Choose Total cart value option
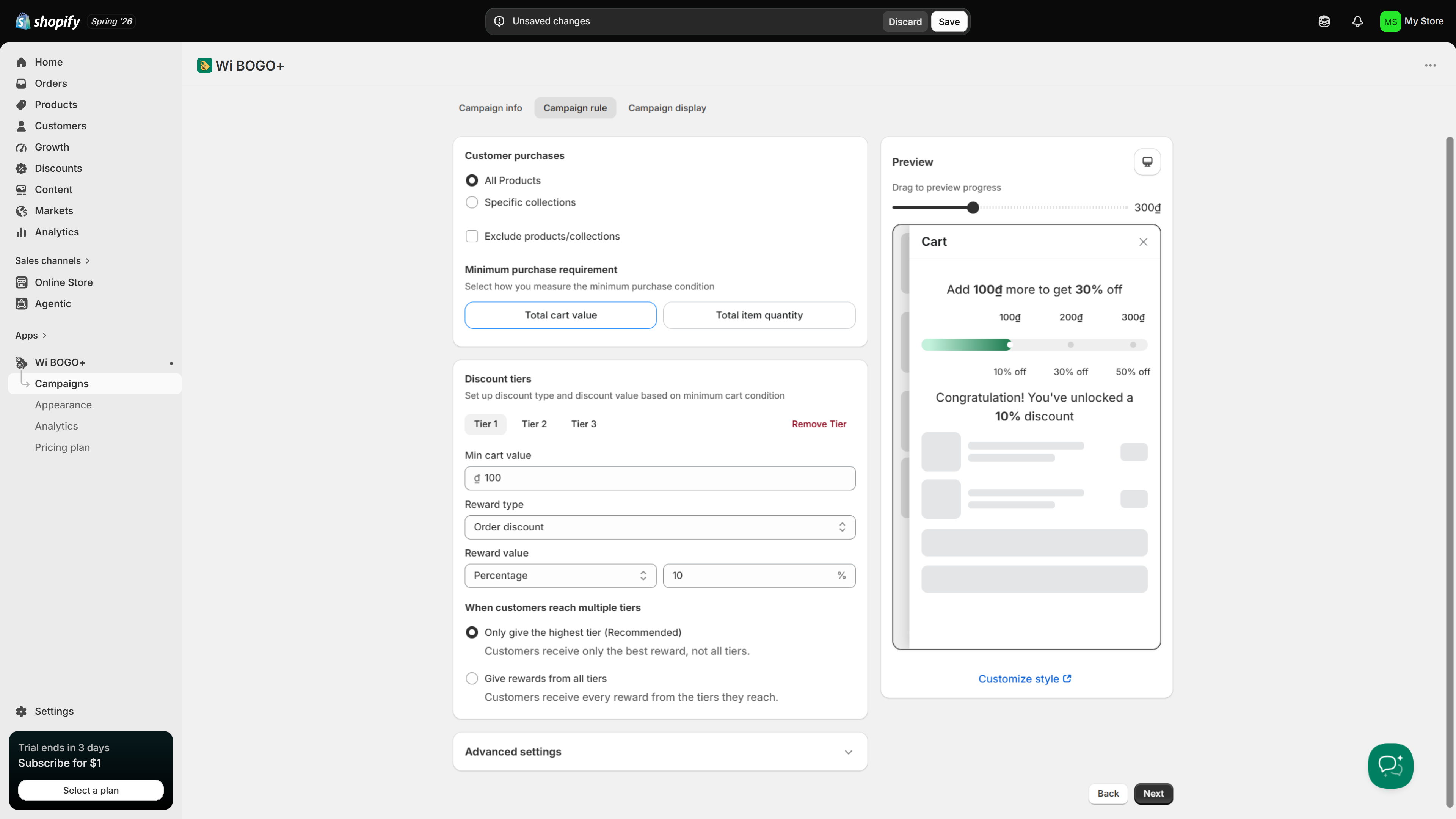Image resolution: width=1456 pixels, height=819 pixels. tap(561, 315)
